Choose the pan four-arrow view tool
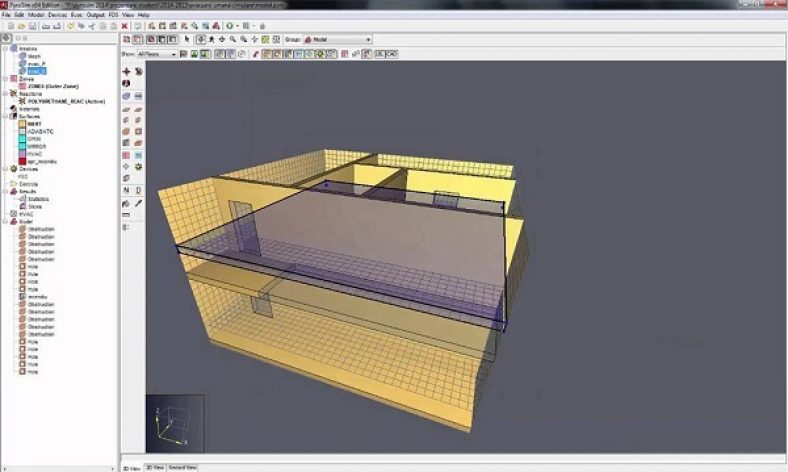Screen dimensions: 788x472 [x=222, y=39]
